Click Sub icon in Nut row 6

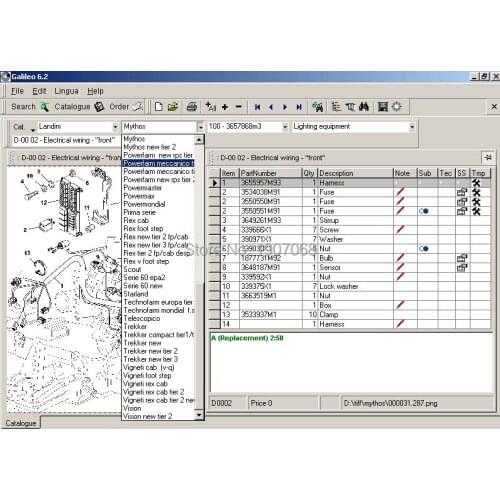pos(424,249)
